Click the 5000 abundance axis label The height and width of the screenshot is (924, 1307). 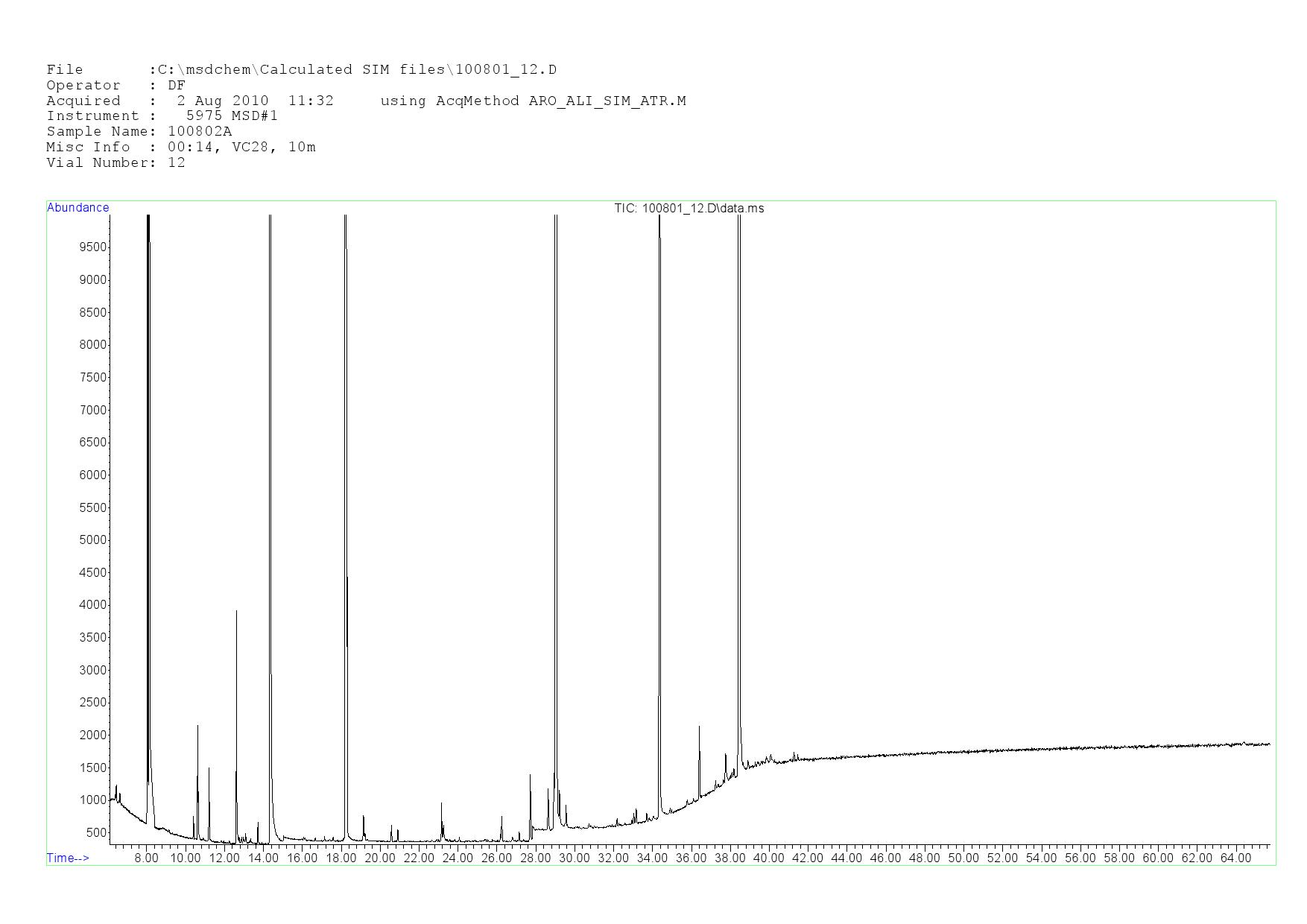pyautogui.click(x=93, y=539)
